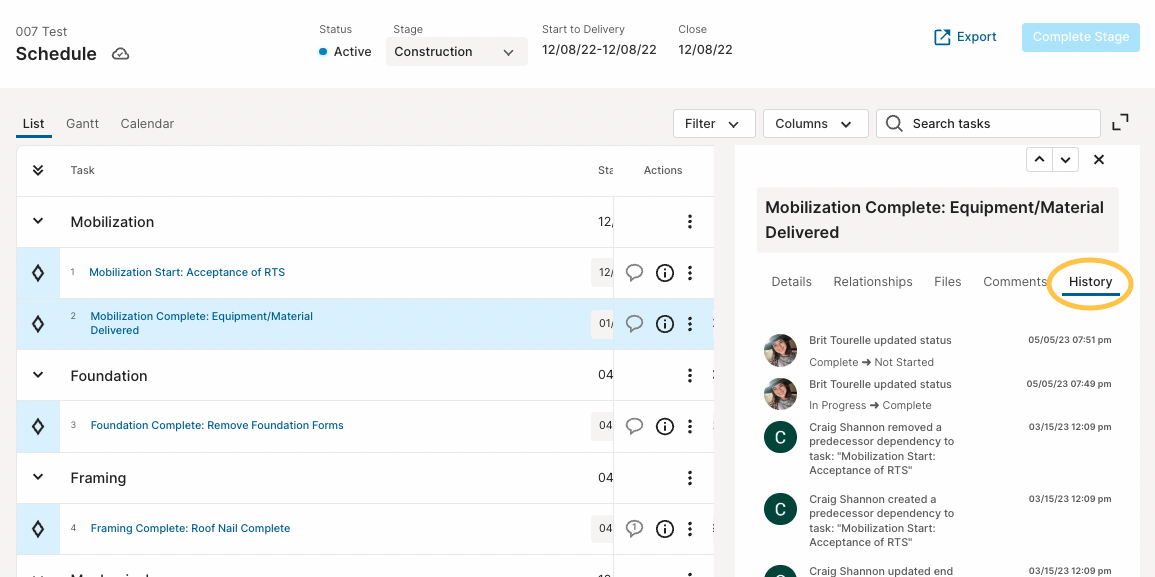Click the 05/05/23 07:51 pm timestamp
The height and width of the screenshot is (577, 1155).
[x=1070, y=340]
